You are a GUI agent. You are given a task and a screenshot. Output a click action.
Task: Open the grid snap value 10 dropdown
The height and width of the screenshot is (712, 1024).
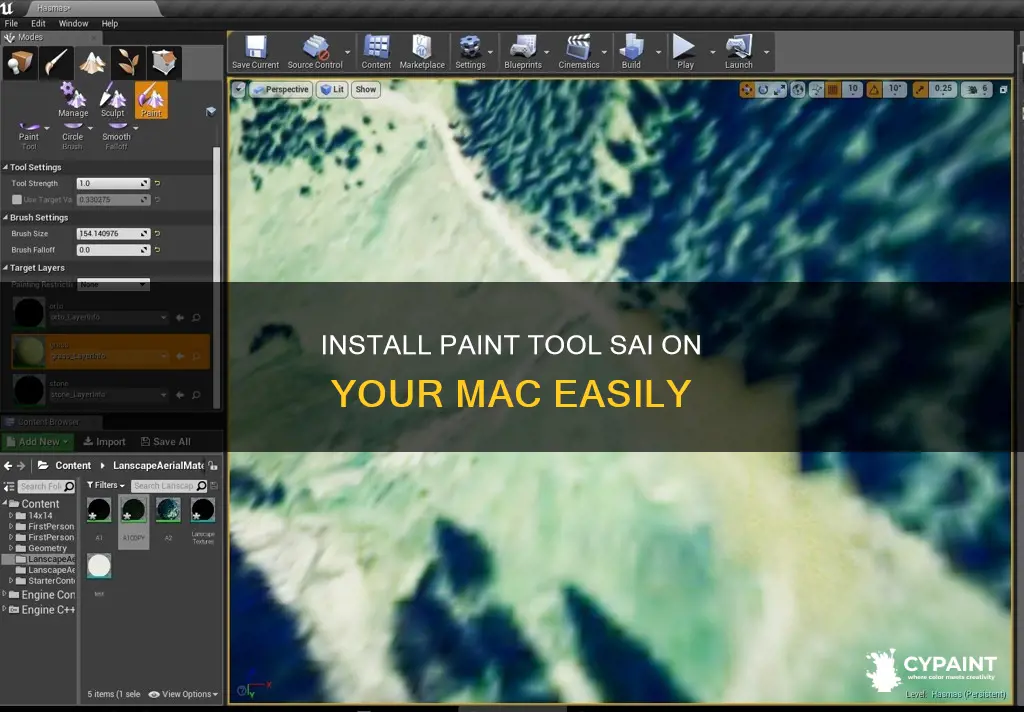tap(852, 90)
